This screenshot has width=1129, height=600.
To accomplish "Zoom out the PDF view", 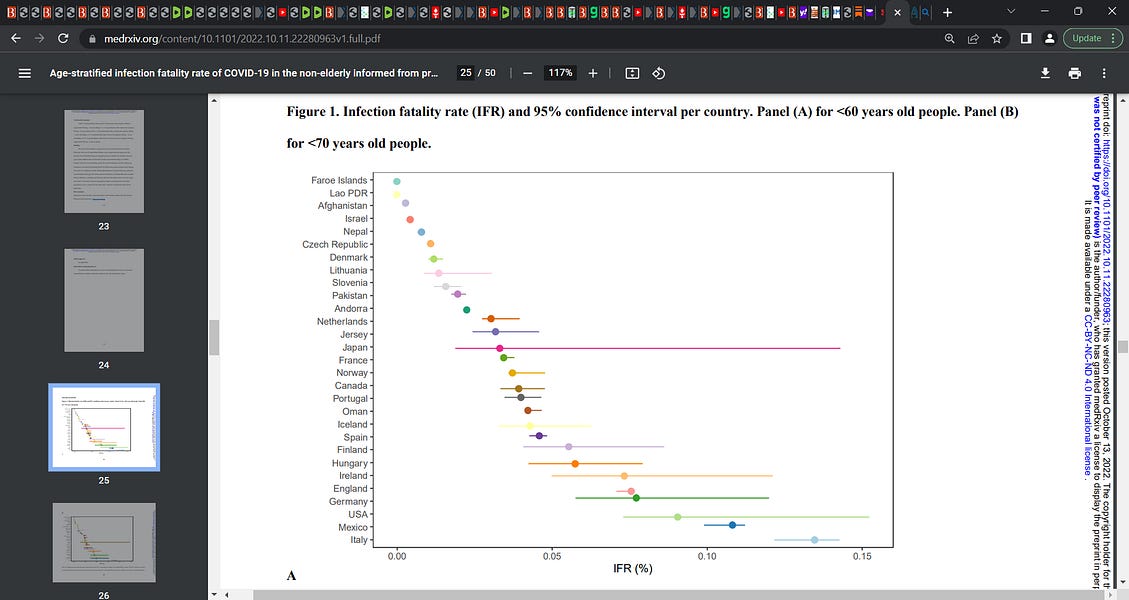I will (x=527, y=72).
